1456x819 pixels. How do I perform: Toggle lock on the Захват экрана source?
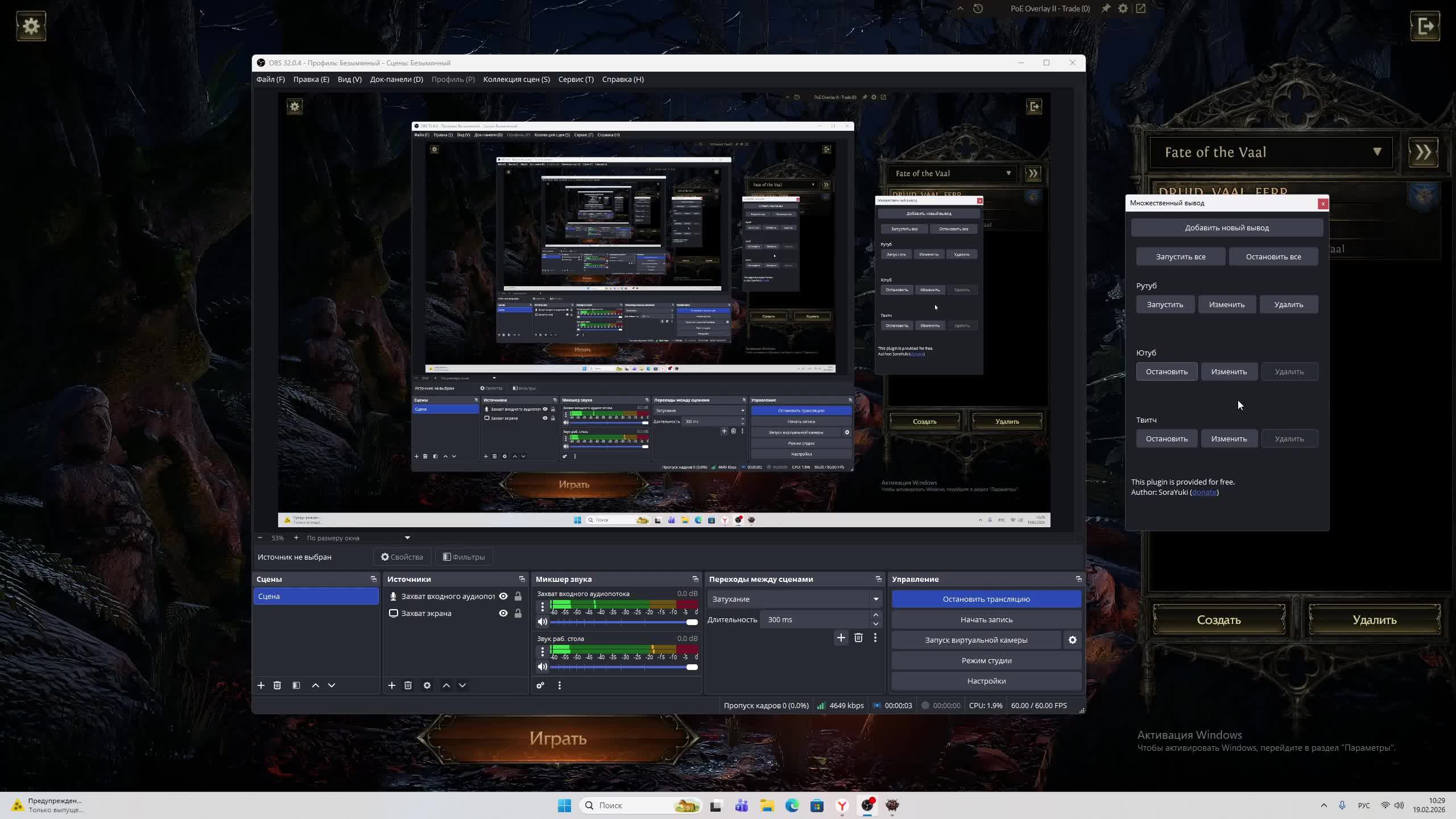(518, 613)
